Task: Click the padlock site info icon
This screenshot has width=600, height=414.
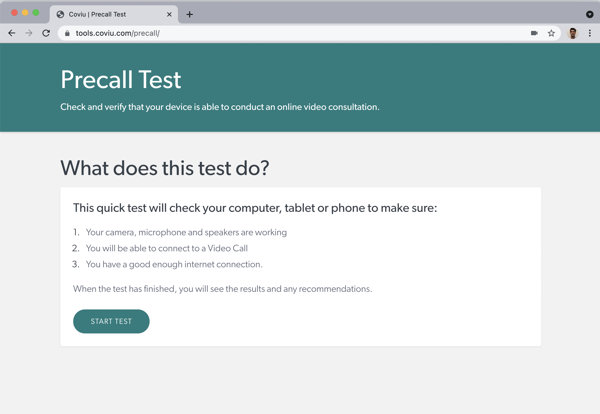Action: 67,33
